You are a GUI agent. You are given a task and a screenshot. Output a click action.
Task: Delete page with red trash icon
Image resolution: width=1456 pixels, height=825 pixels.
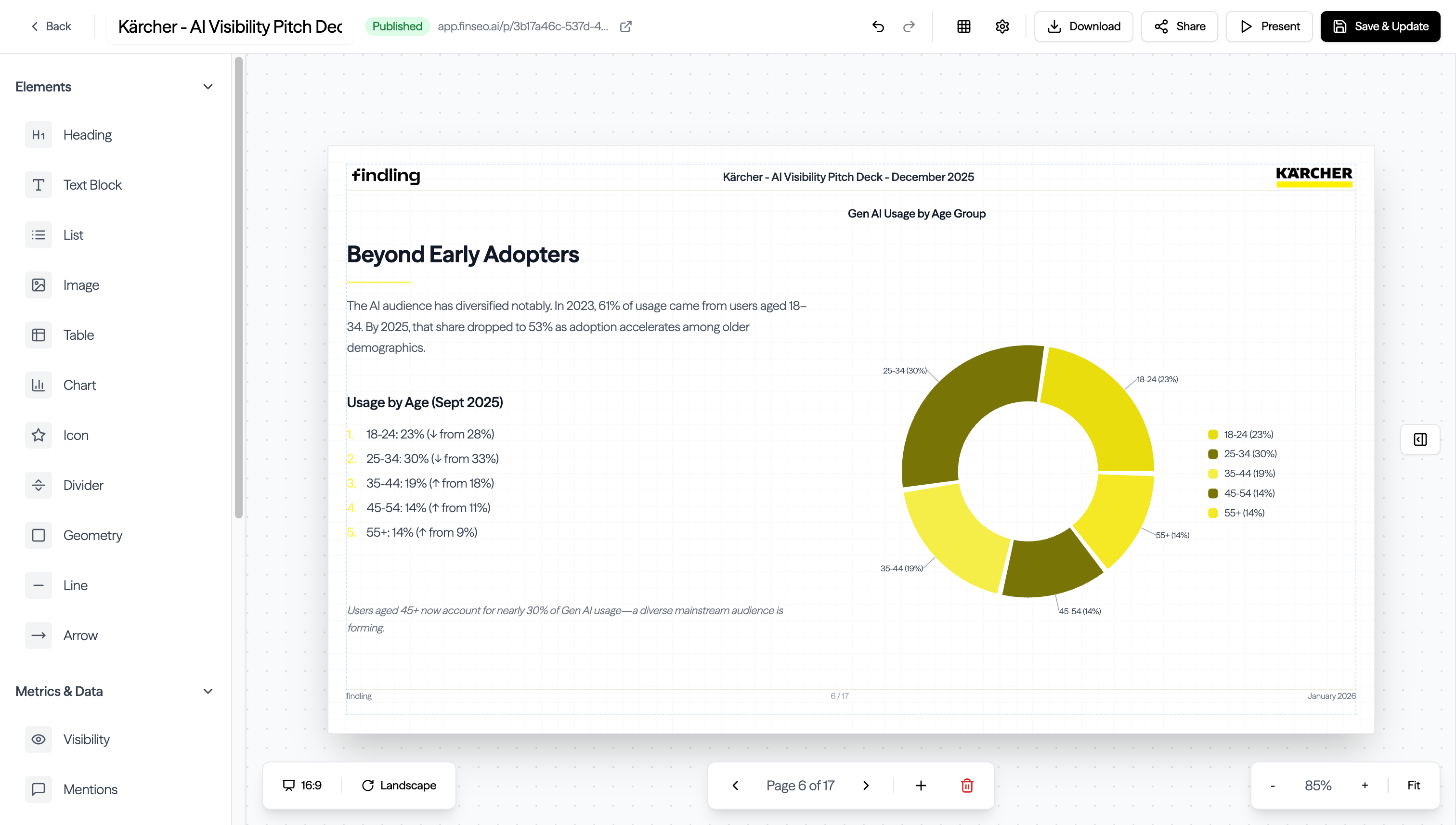coord(967,786)
